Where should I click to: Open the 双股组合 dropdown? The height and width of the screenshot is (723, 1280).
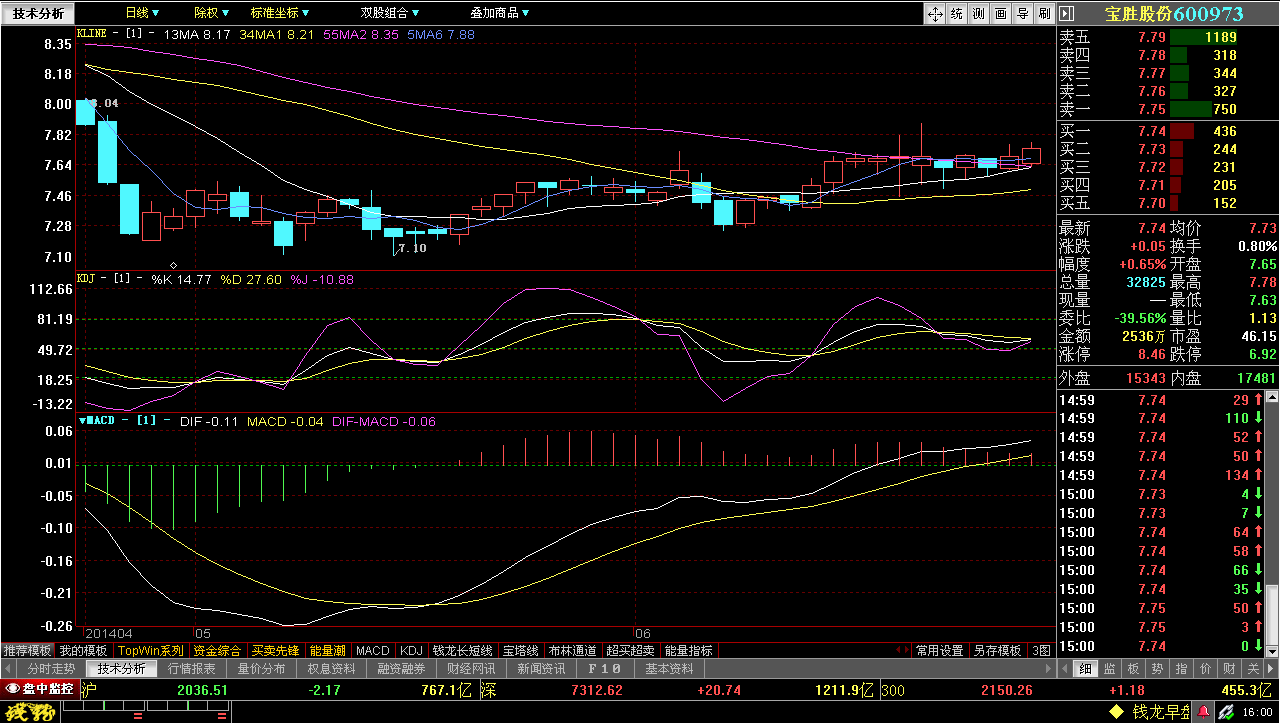(x=391, y=13)
